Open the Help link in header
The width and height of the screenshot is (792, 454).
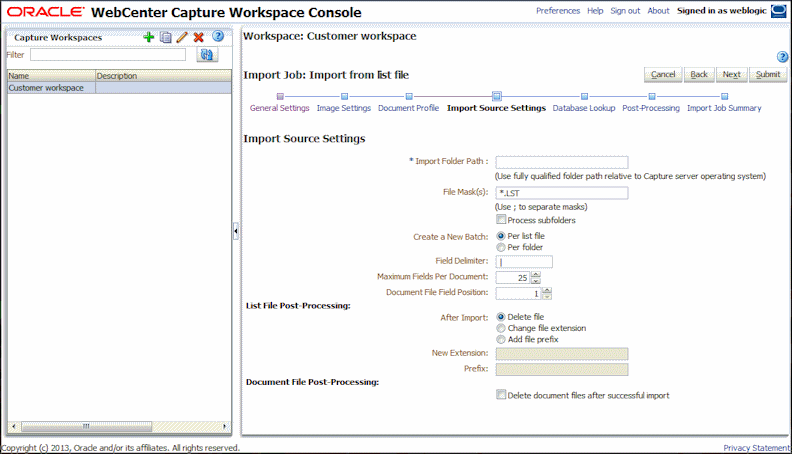tap(595, 11)
